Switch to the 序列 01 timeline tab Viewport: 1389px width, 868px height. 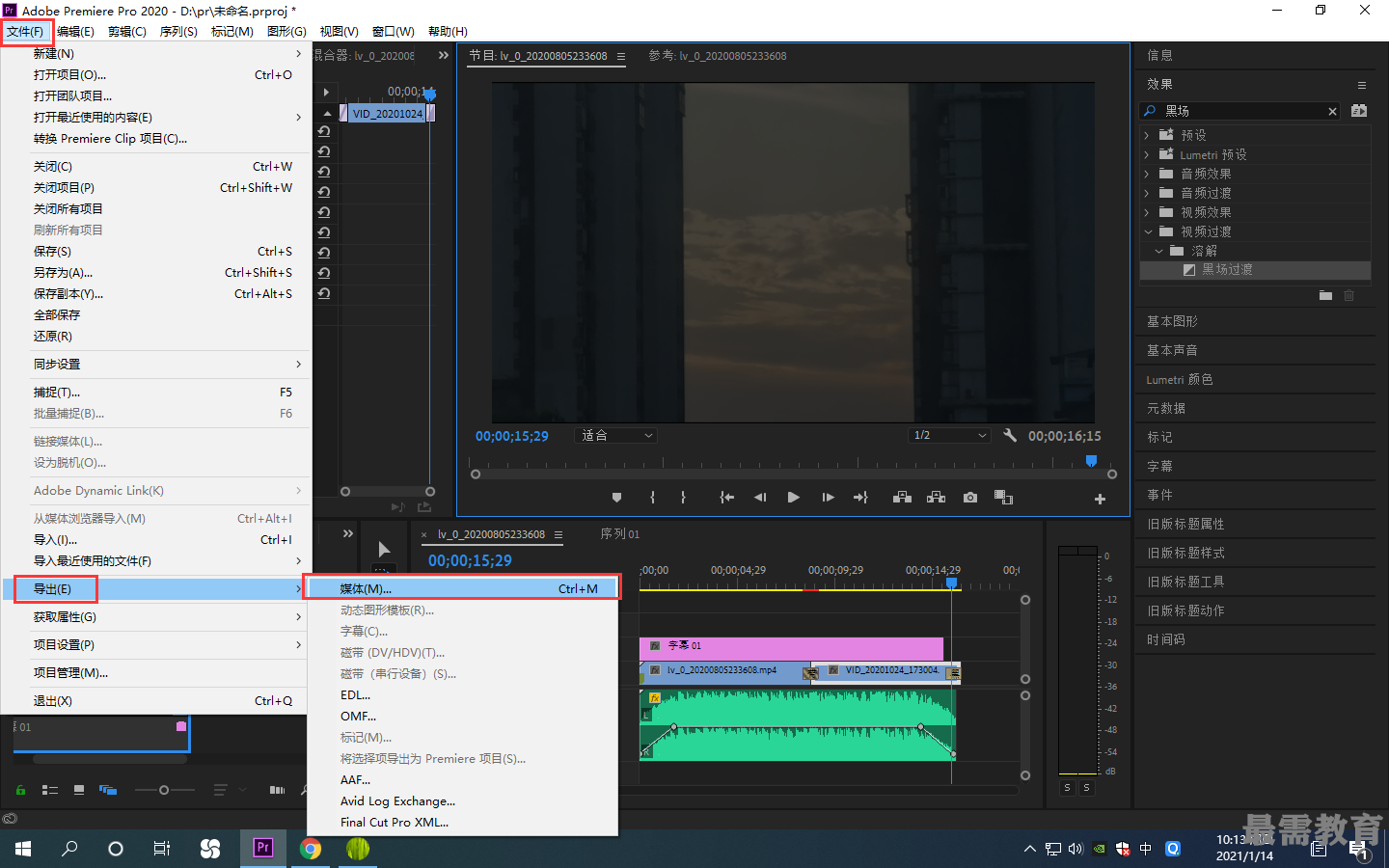620,534
